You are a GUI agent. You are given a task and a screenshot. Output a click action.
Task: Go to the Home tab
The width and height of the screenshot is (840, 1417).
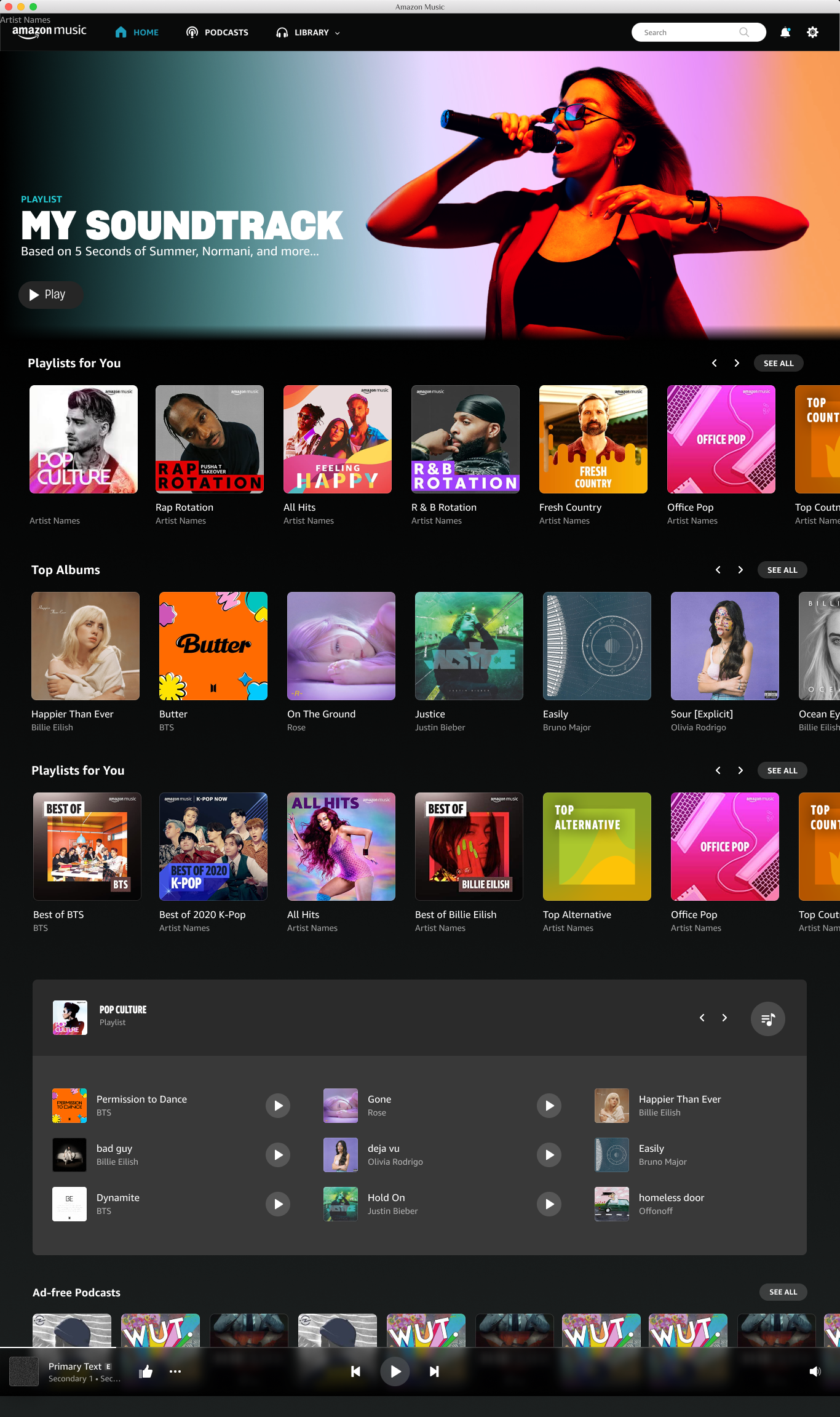pyautogui.click(x=137, y=33)
